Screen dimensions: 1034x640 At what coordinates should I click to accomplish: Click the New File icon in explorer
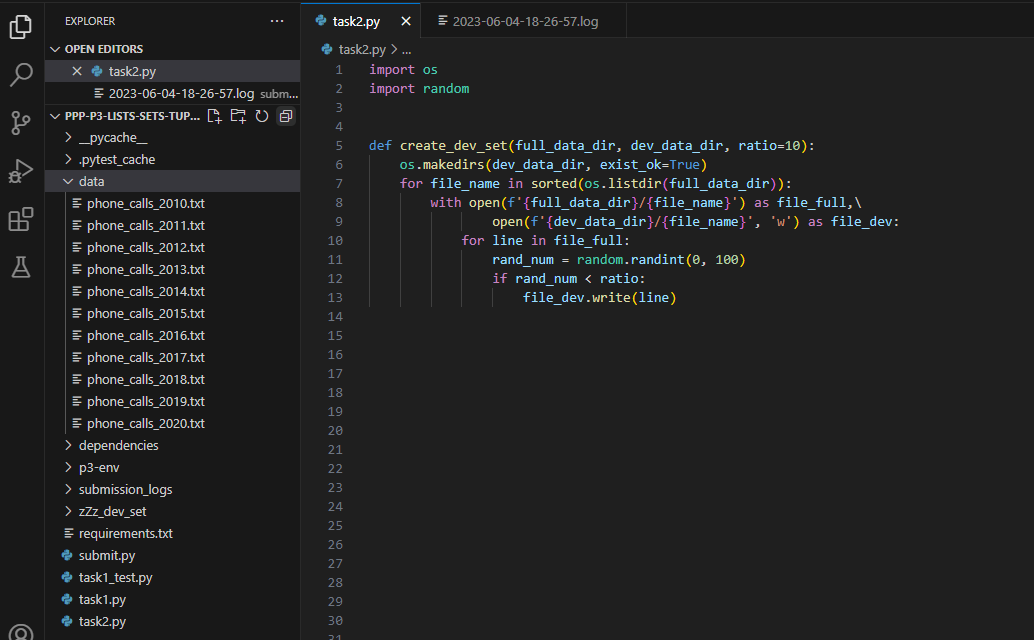click(x=214, y=116)
